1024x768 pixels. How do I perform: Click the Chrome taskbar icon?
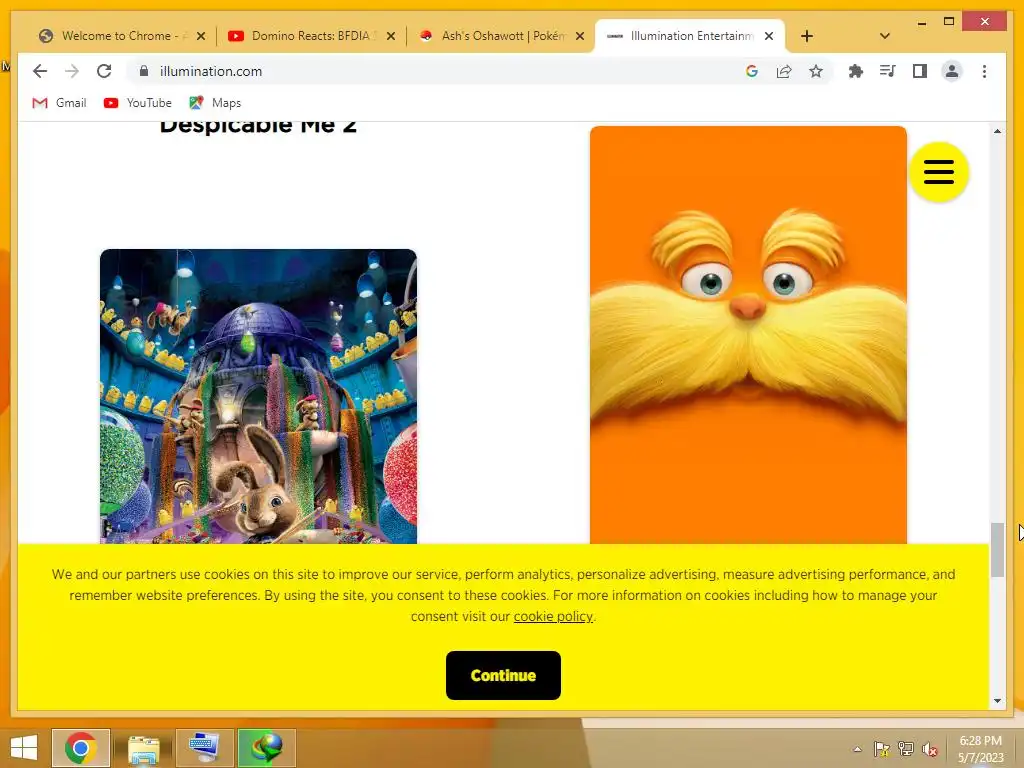[x=81, y=748]
